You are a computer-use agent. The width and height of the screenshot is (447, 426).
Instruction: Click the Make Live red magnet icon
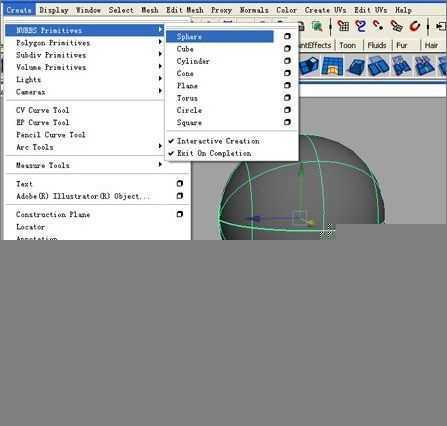(415, 26)
